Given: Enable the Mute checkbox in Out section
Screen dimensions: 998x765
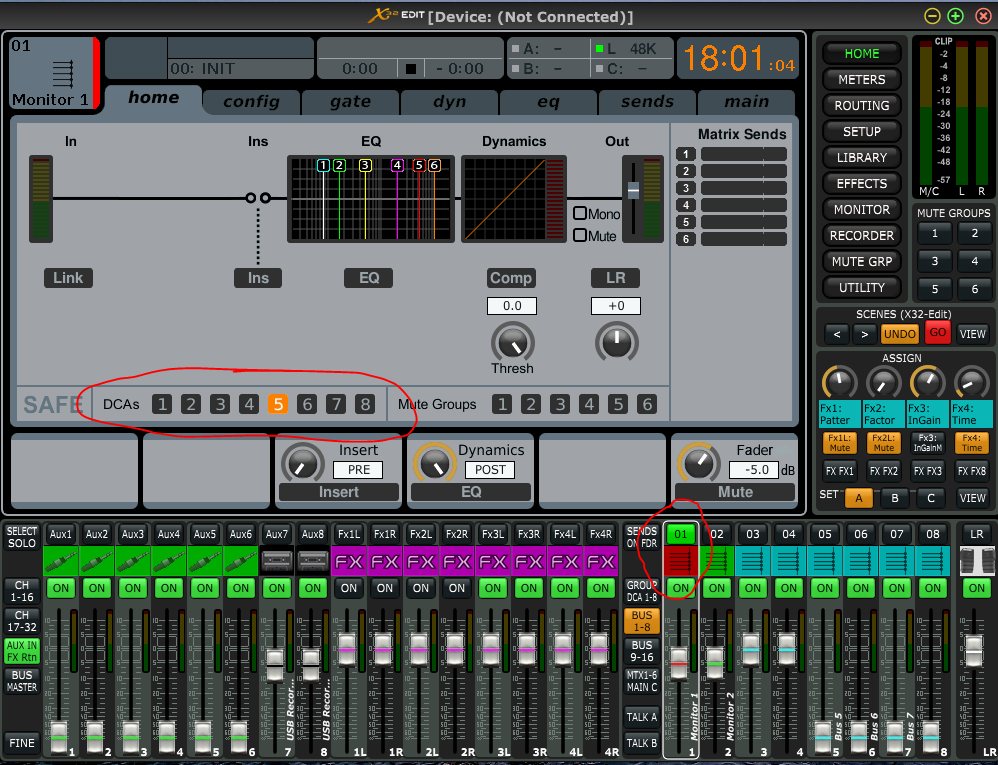Looking at the screenshot, I should pos(580,235).
